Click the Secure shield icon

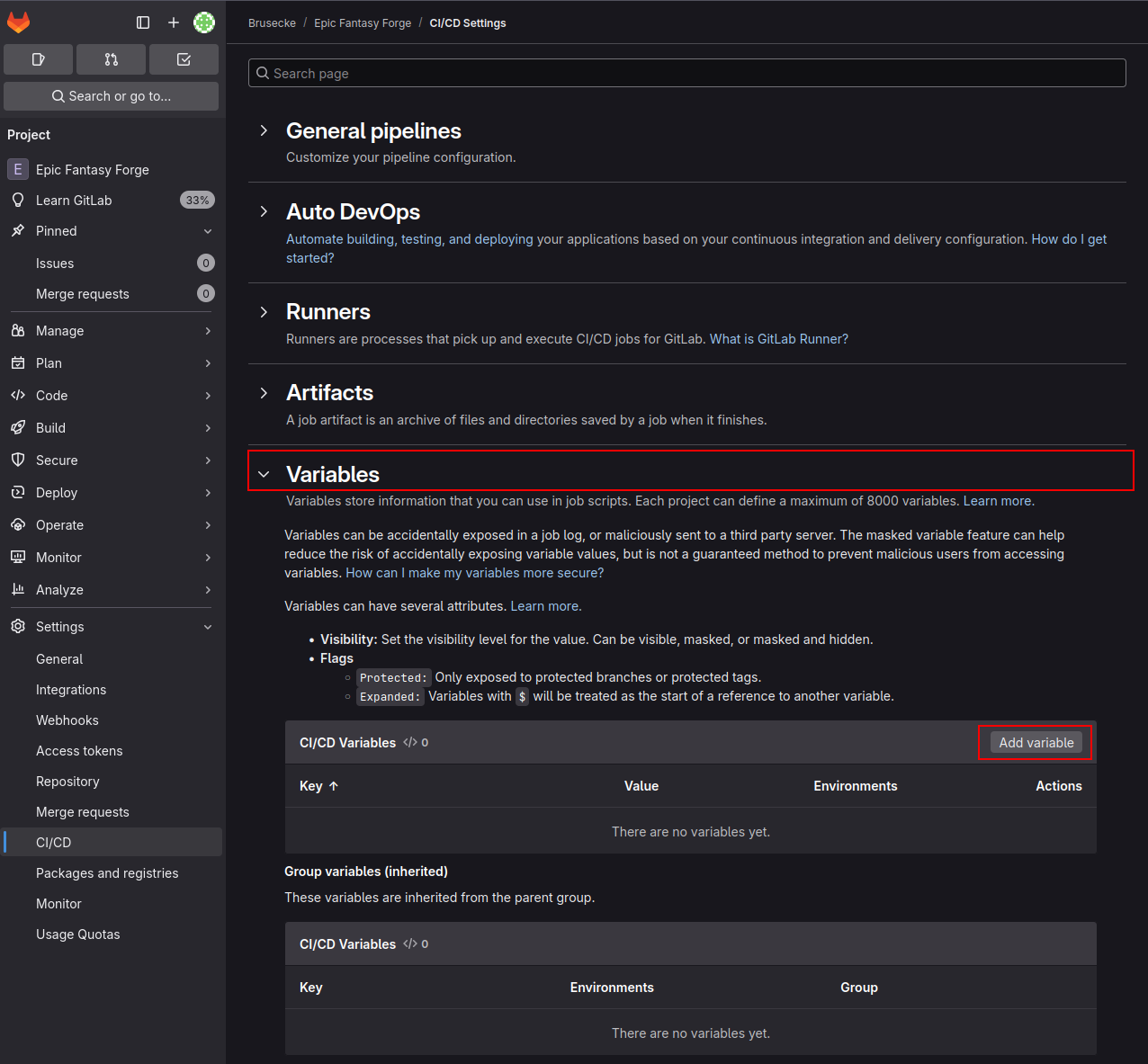18,460
